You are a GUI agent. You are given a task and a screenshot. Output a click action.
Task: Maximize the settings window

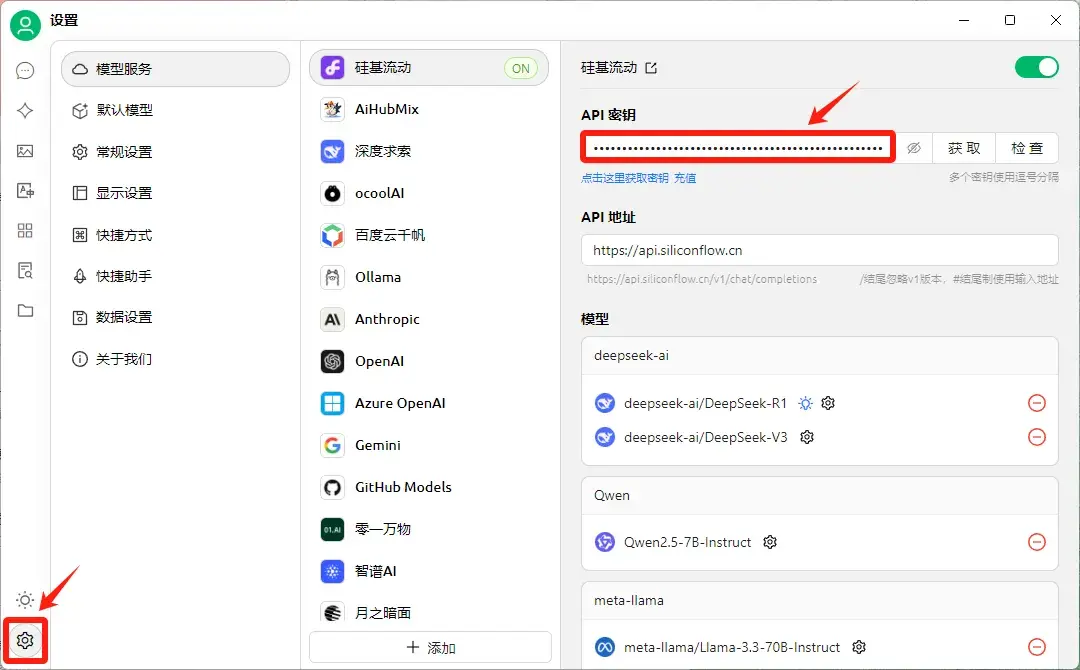pos(1010,20)
